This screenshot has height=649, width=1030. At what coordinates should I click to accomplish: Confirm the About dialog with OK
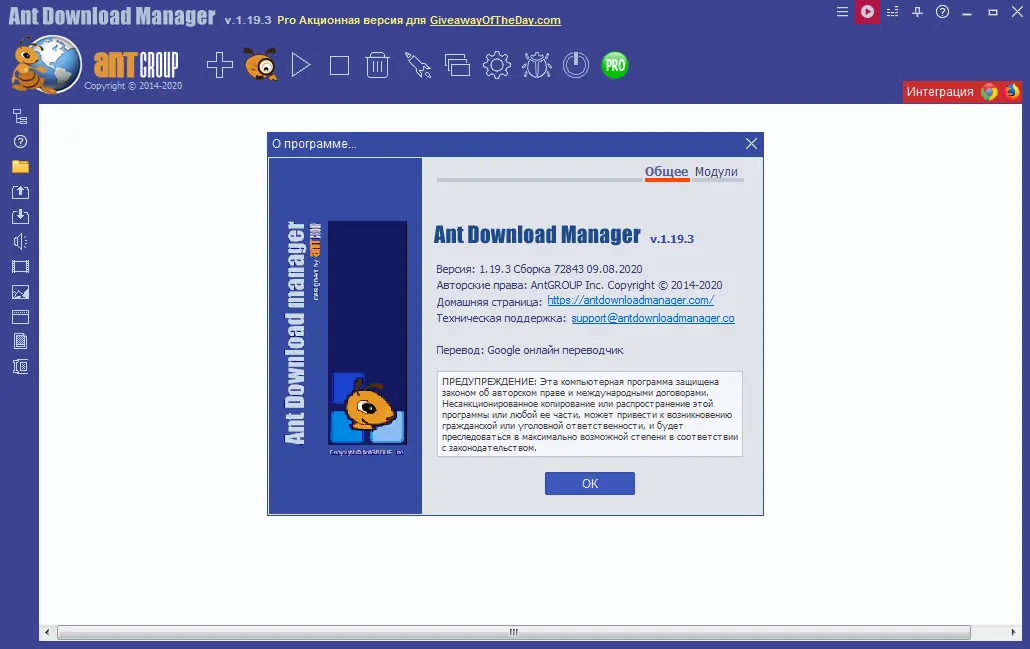click(x=590, y=483)
